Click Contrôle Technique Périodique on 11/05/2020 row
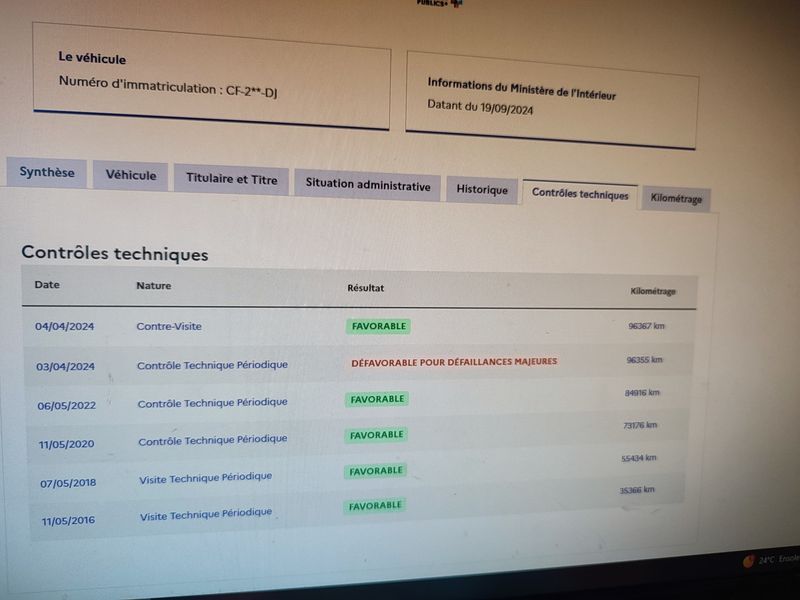Viewport: 800px width, 600px height. [213, 440]
